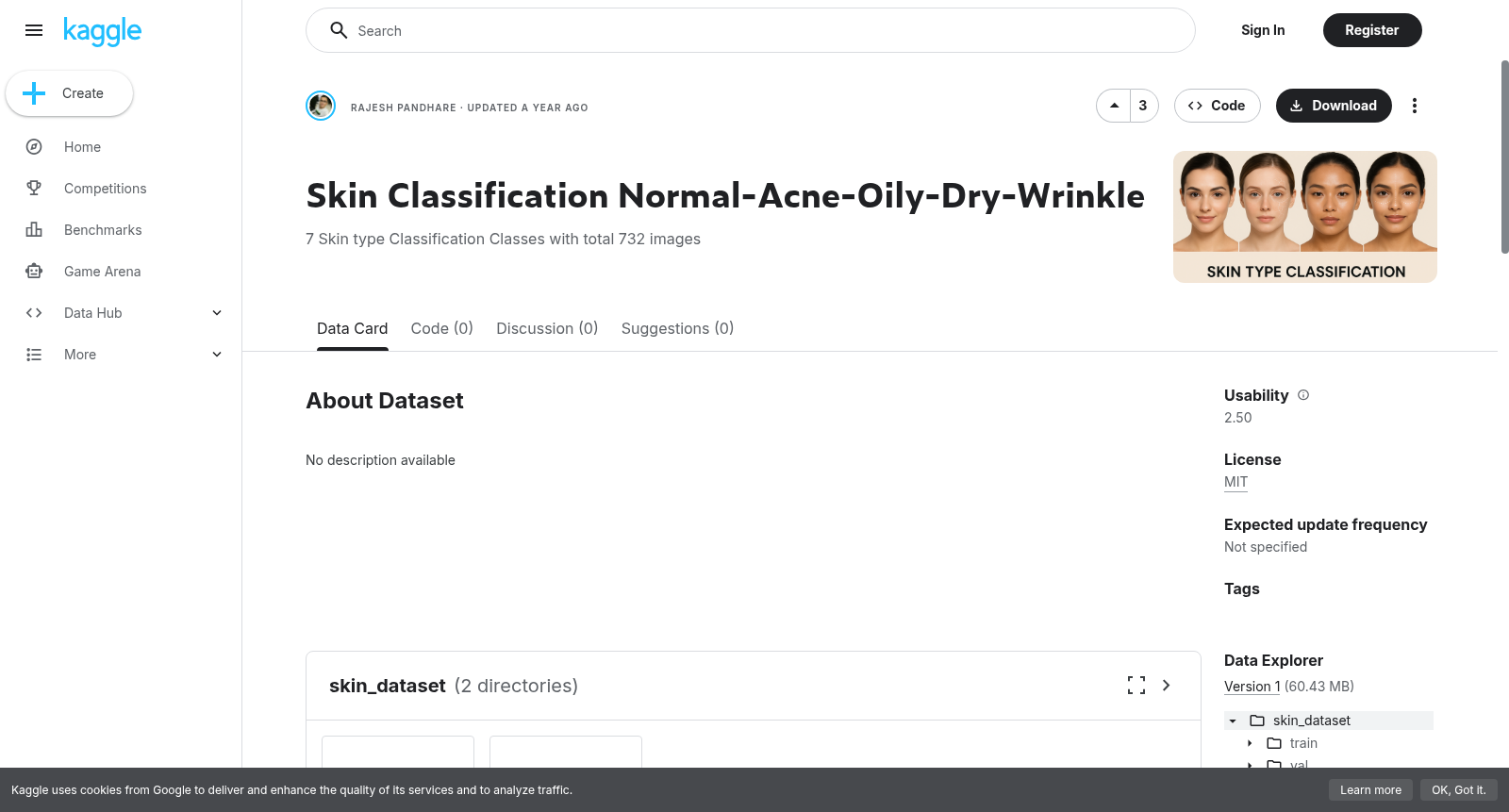Click OK, Got it. in cookie banner
This screenshot has width=1509, height=812.
[x=1458, y=790]
